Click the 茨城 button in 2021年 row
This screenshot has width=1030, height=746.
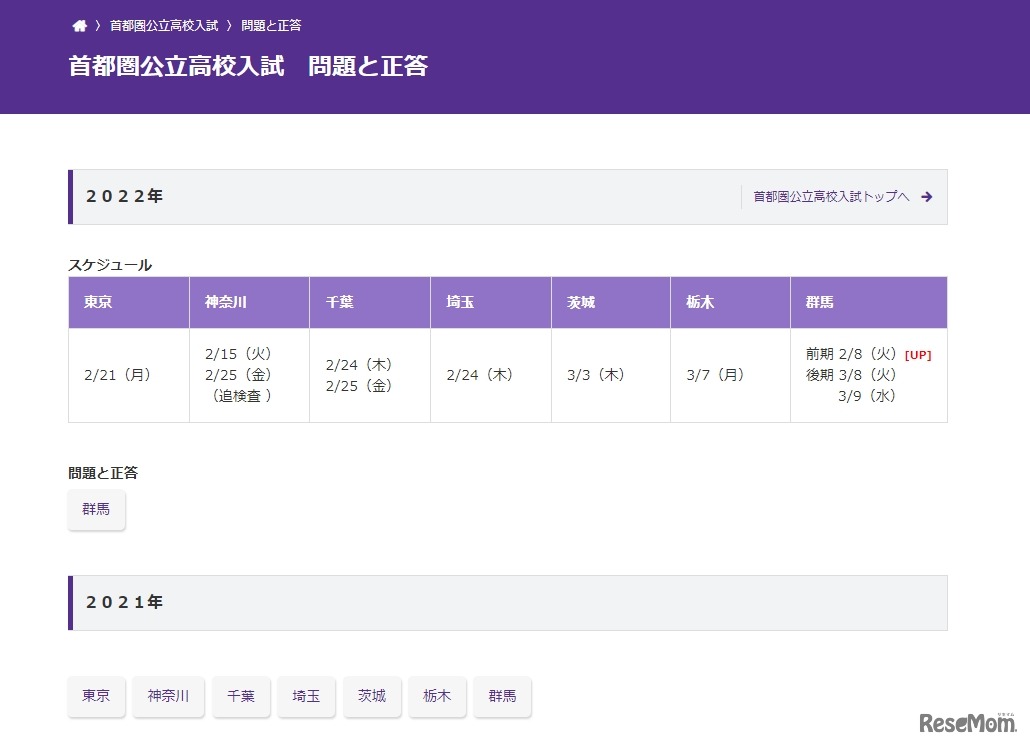(x=372, y=696)
